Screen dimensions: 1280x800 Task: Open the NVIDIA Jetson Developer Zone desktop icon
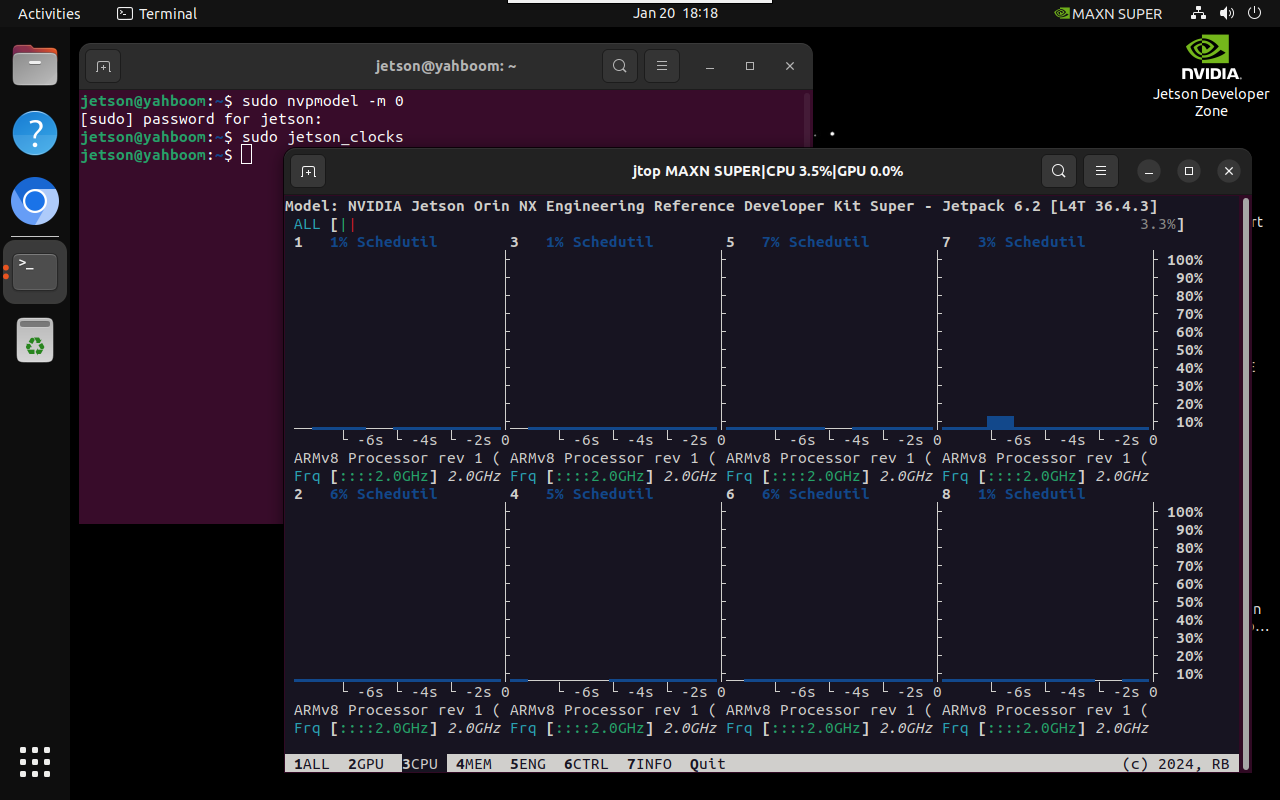click(1211, 76)
